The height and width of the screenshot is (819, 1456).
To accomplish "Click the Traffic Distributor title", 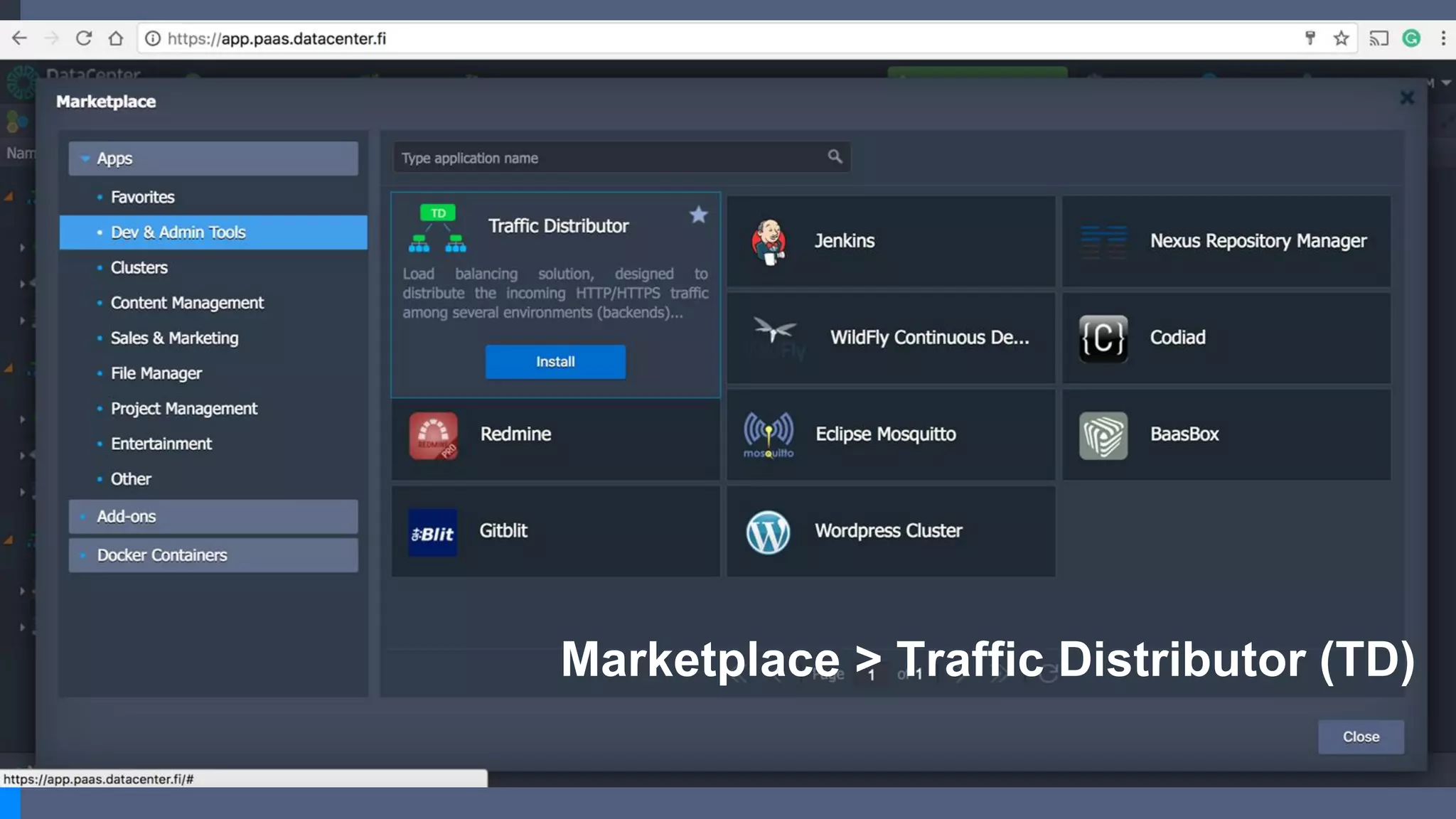I will pyautogui.click(x=558, y=226).
